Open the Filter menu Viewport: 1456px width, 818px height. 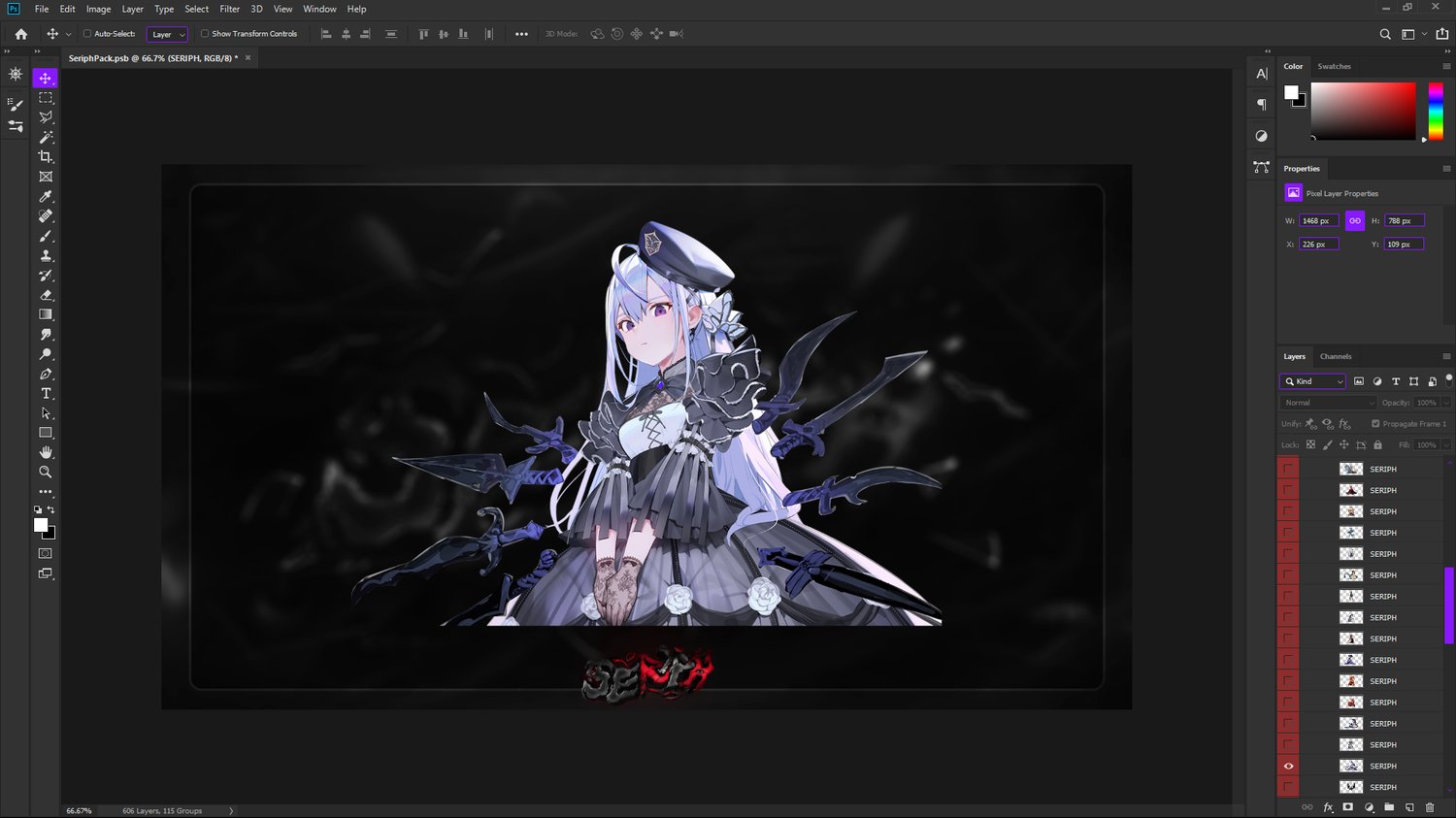coord(229,9)
